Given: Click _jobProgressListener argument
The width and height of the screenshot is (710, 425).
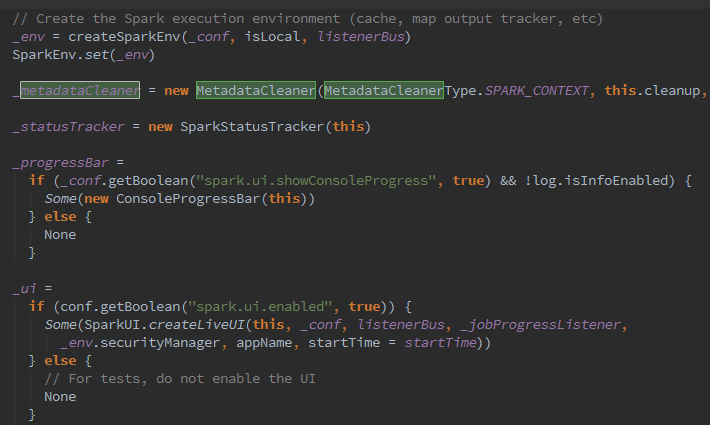Looking at the screenshot, I should pos(540,325).
